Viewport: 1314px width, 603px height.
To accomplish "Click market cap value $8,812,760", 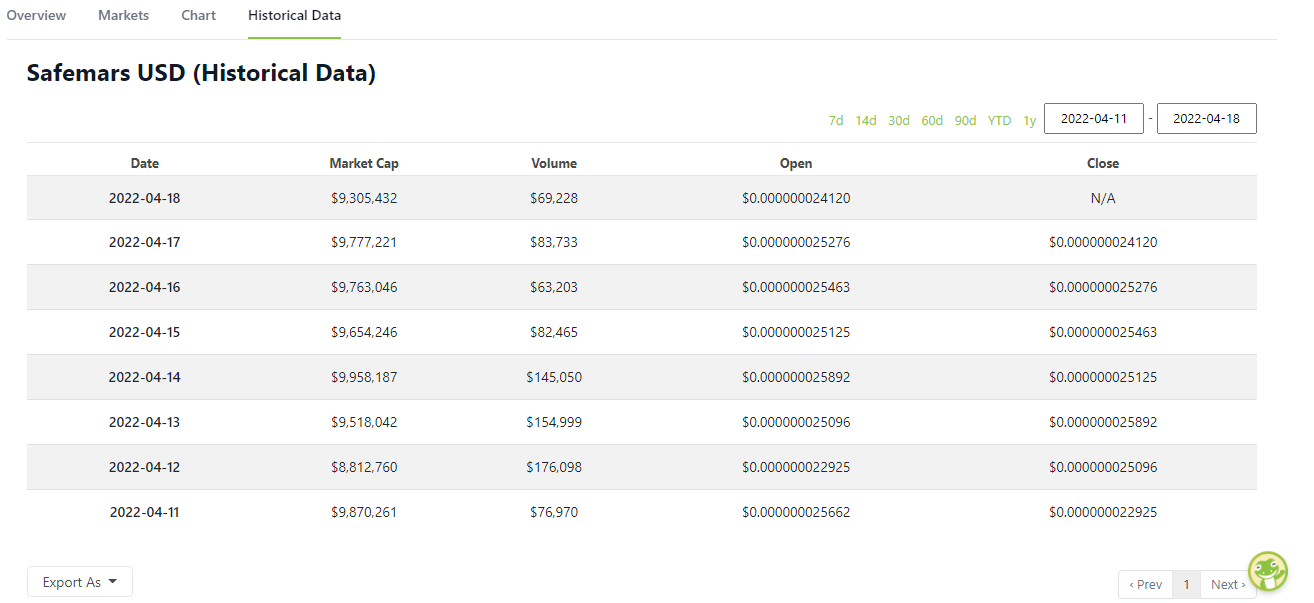I will 364,467.
